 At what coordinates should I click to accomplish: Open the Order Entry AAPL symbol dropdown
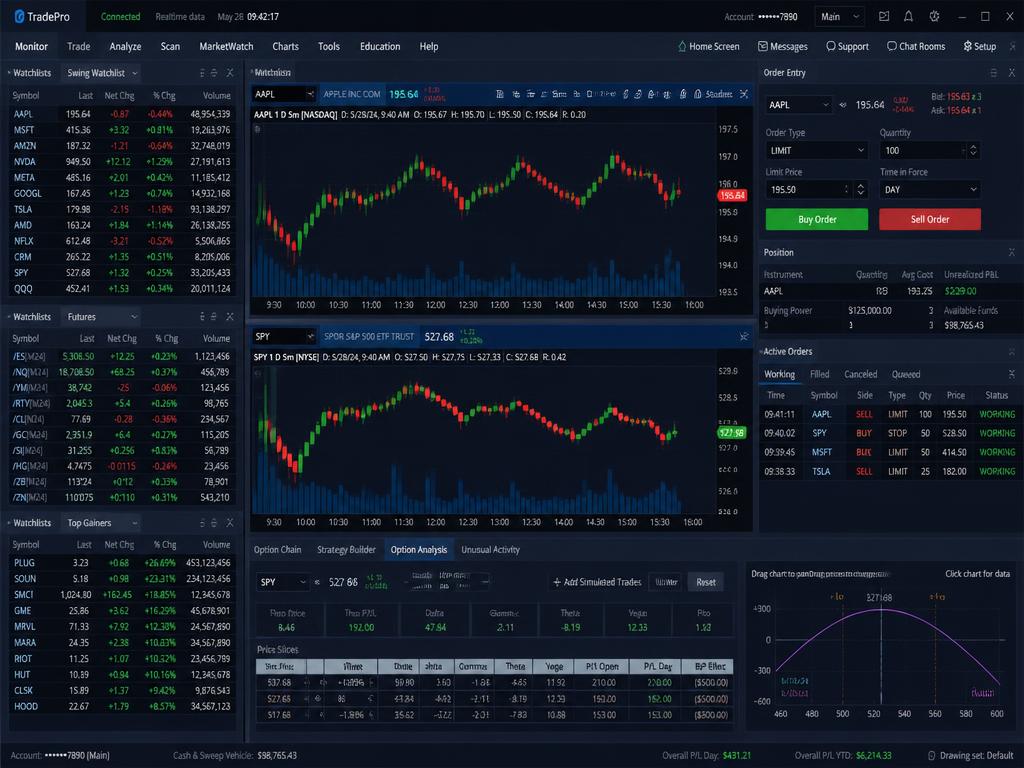point(799,104)
